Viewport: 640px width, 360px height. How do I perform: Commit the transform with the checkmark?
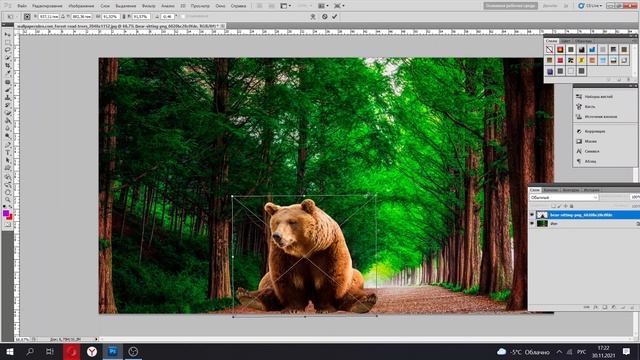pyautogui.click(x=335, y=17)
